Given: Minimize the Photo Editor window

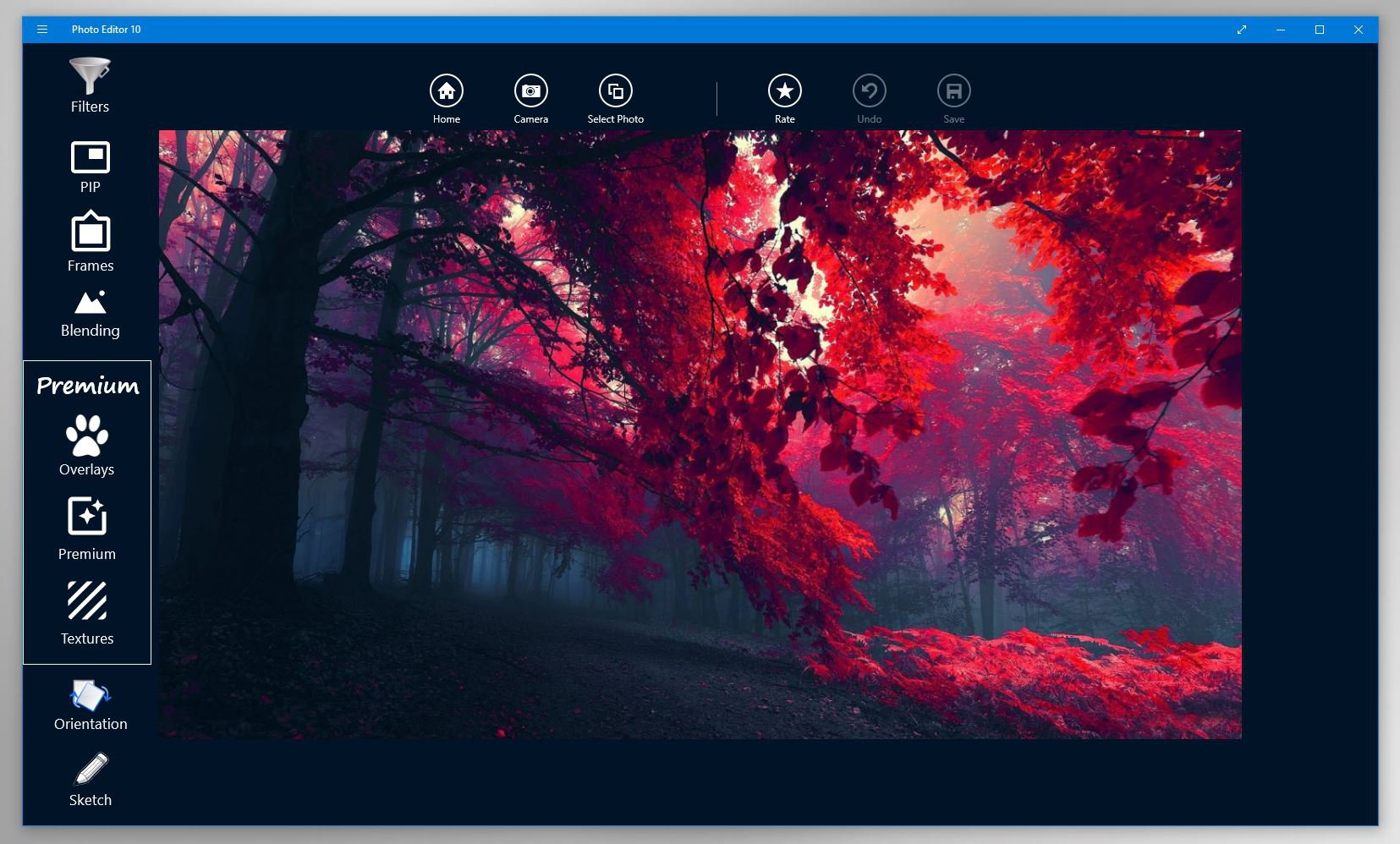Looking at the screenshot, I should 1281,30.
